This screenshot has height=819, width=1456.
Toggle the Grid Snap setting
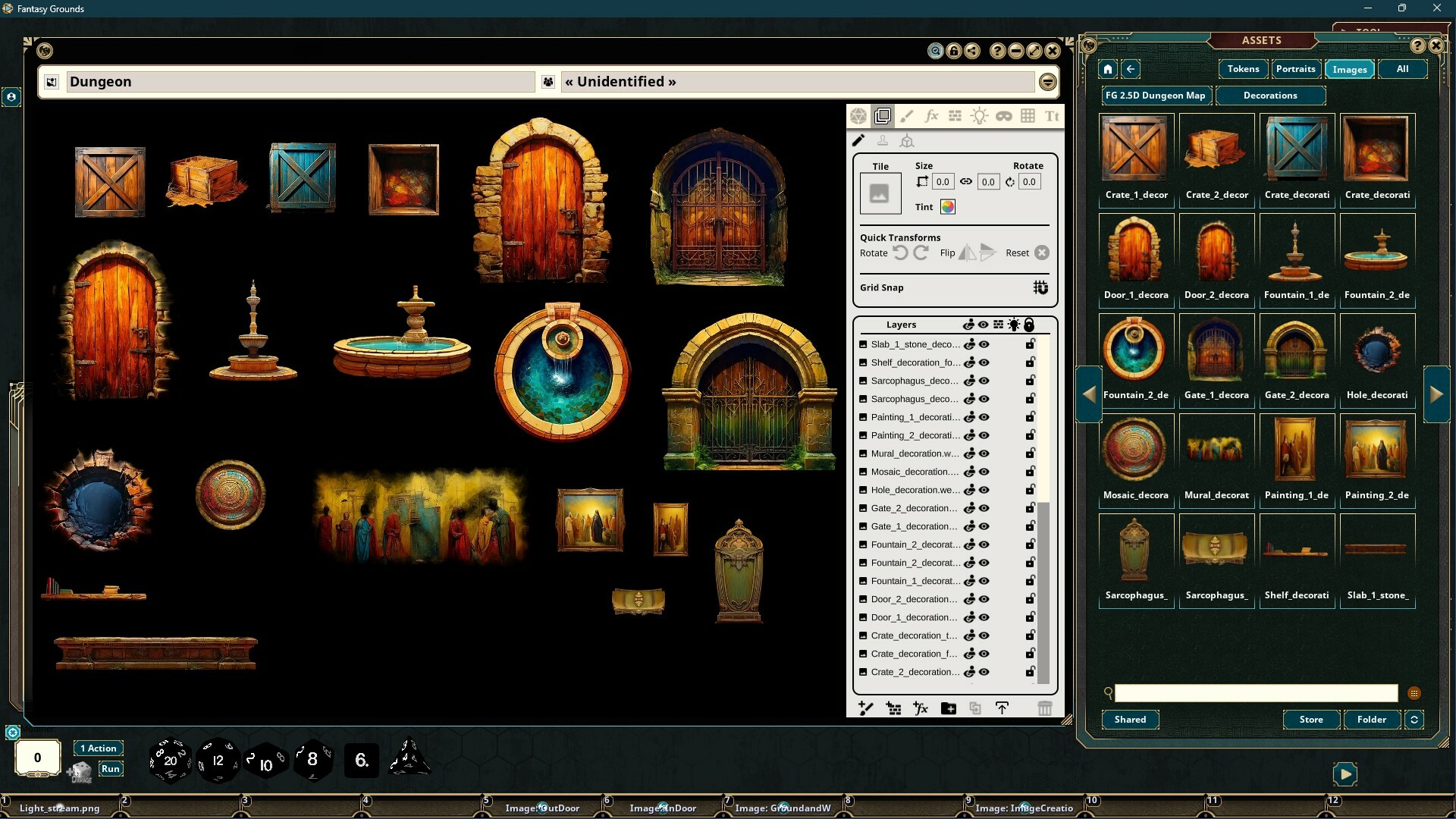[x=1040, y=287]
